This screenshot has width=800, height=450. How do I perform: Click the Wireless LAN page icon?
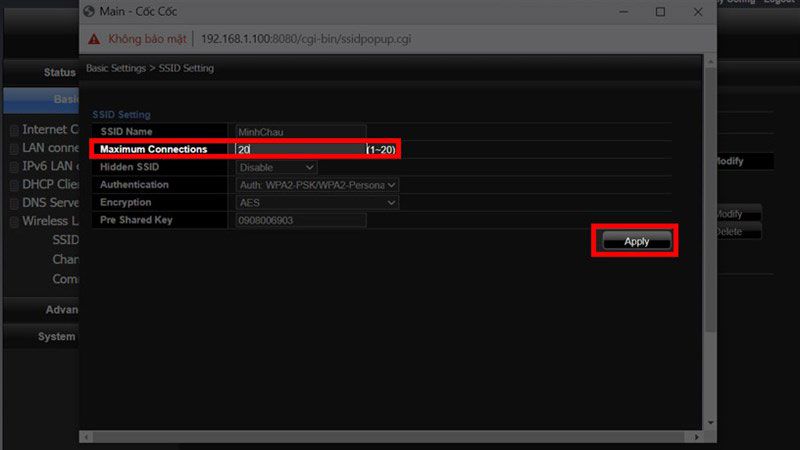(14, 222)
